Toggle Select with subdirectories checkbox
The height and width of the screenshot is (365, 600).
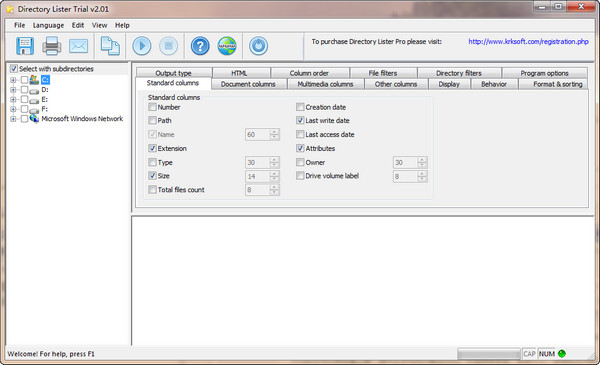point(14,69)
